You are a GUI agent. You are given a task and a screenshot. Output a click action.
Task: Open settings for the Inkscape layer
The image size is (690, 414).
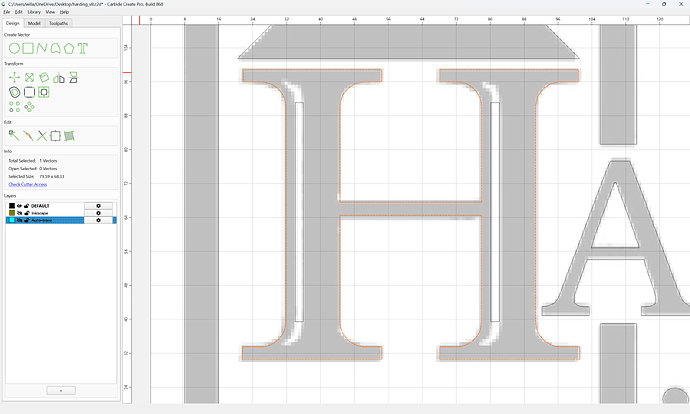pyautogui.click(x=98, y=213)
